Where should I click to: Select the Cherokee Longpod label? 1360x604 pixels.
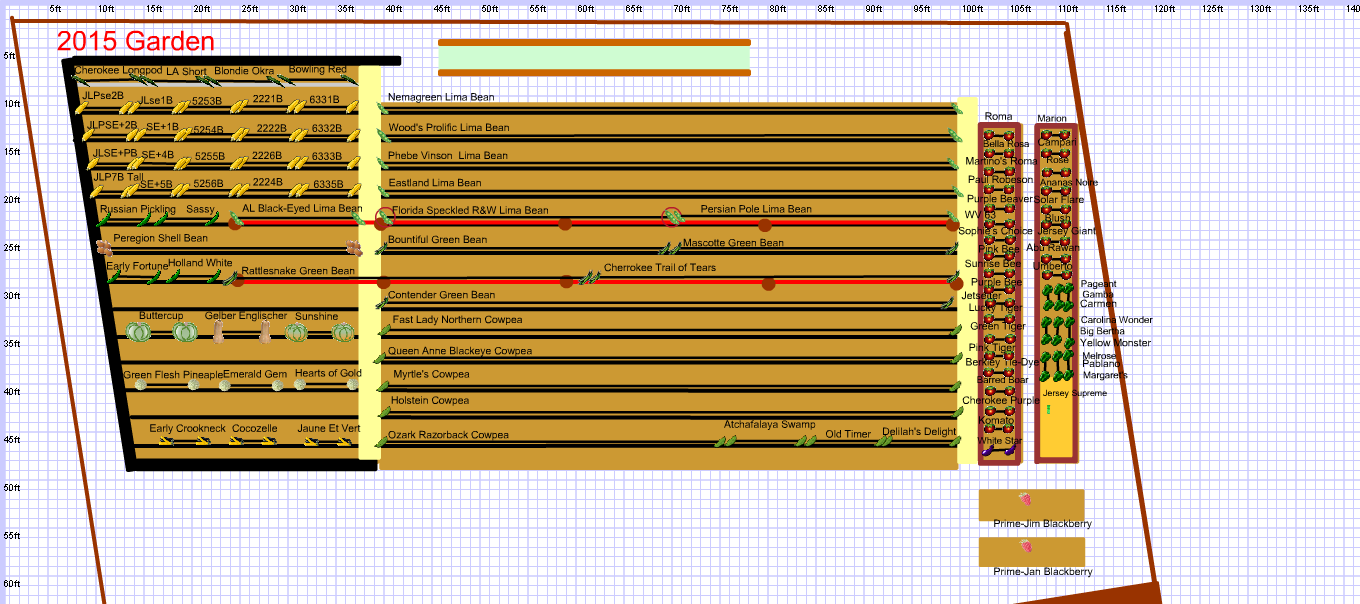[x=118, y=70]
